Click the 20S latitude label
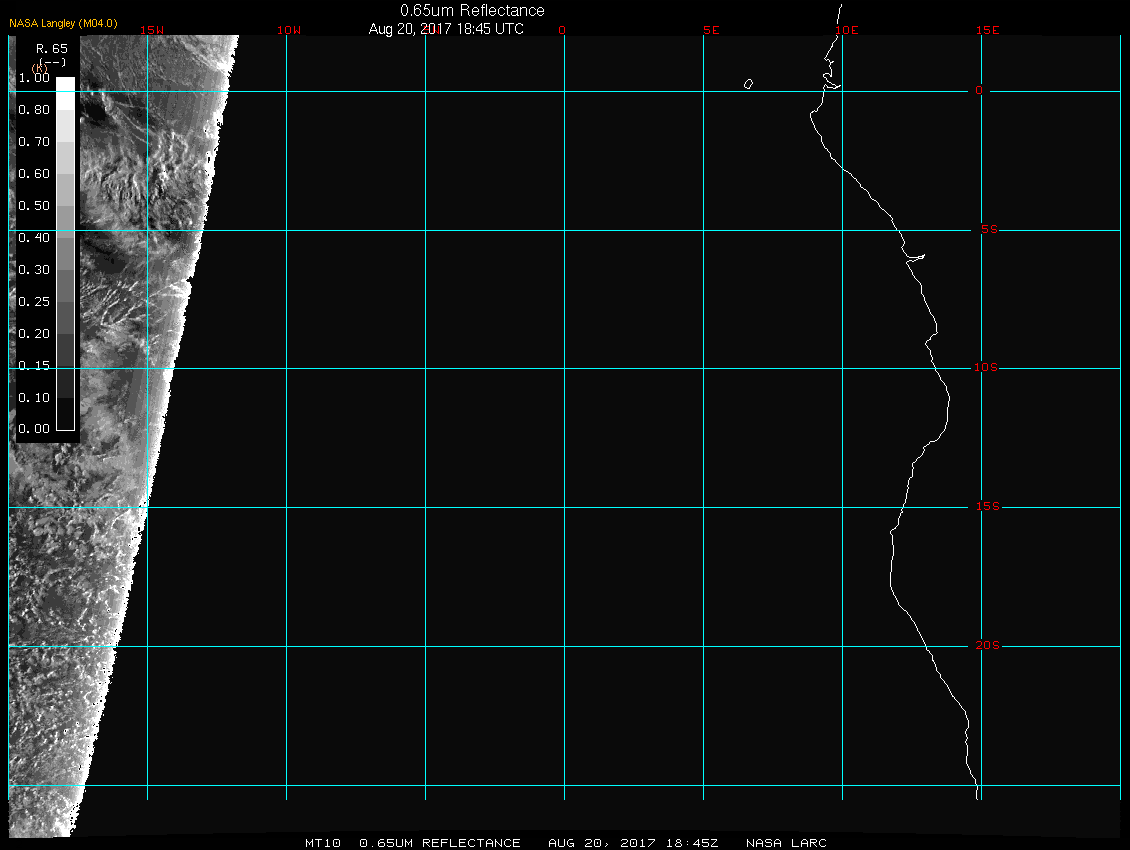 [x=986, y=646]
